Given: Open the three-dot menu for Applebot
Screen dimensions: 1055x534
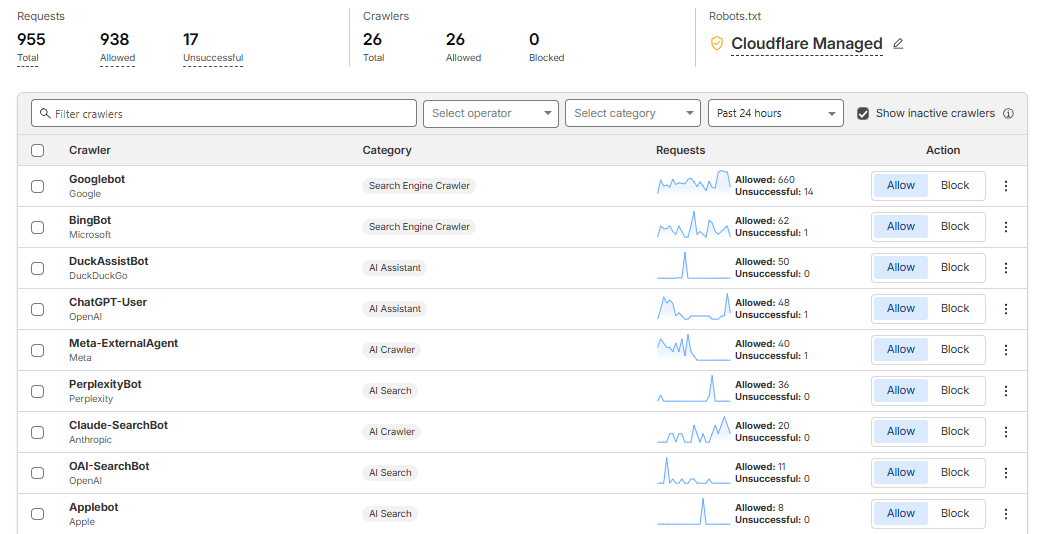Looking at the screenshot, I should tap(1006, 514).
